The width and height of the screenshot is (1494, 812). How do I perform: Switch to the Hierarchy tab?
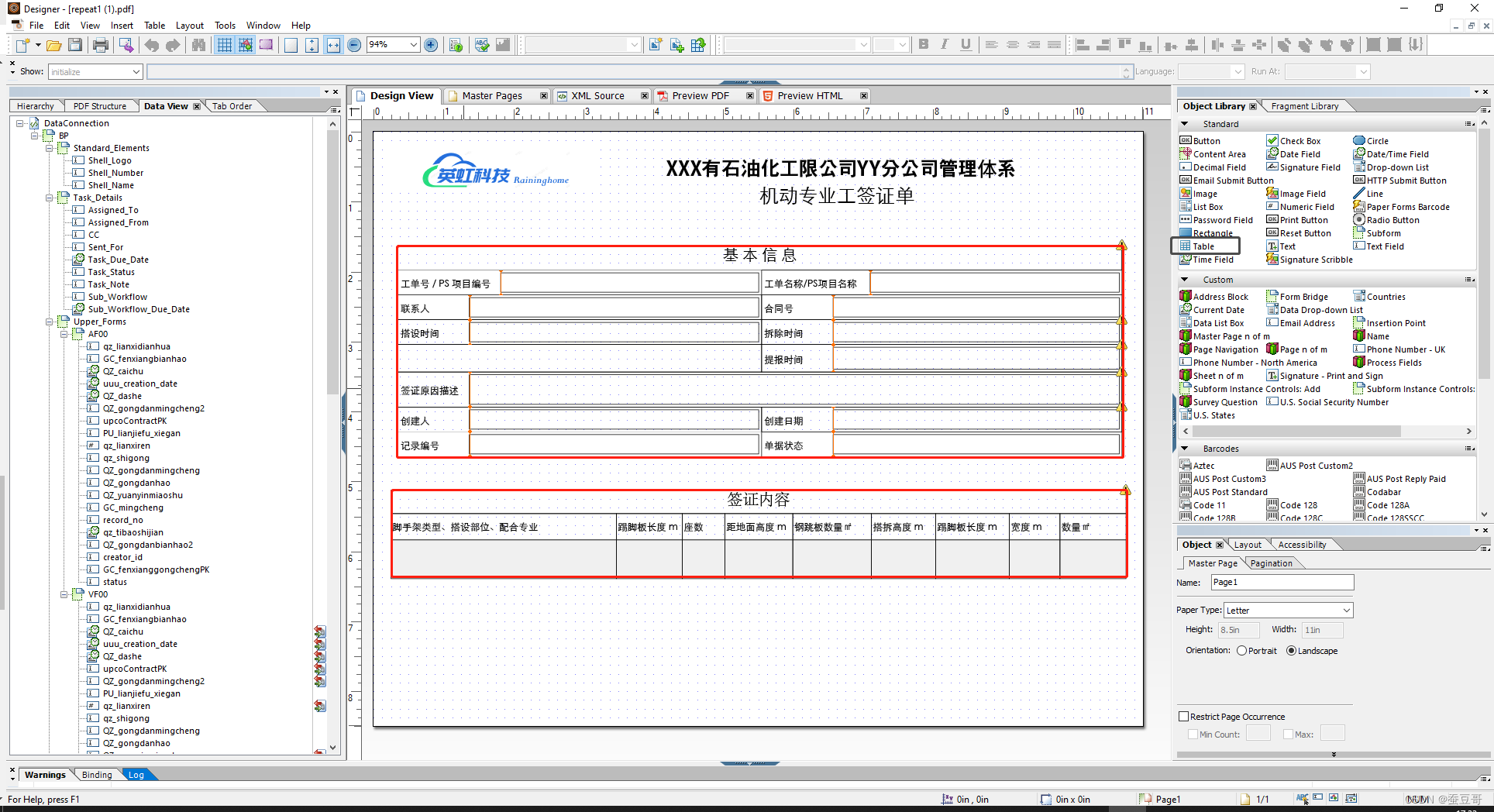[36, 106]
